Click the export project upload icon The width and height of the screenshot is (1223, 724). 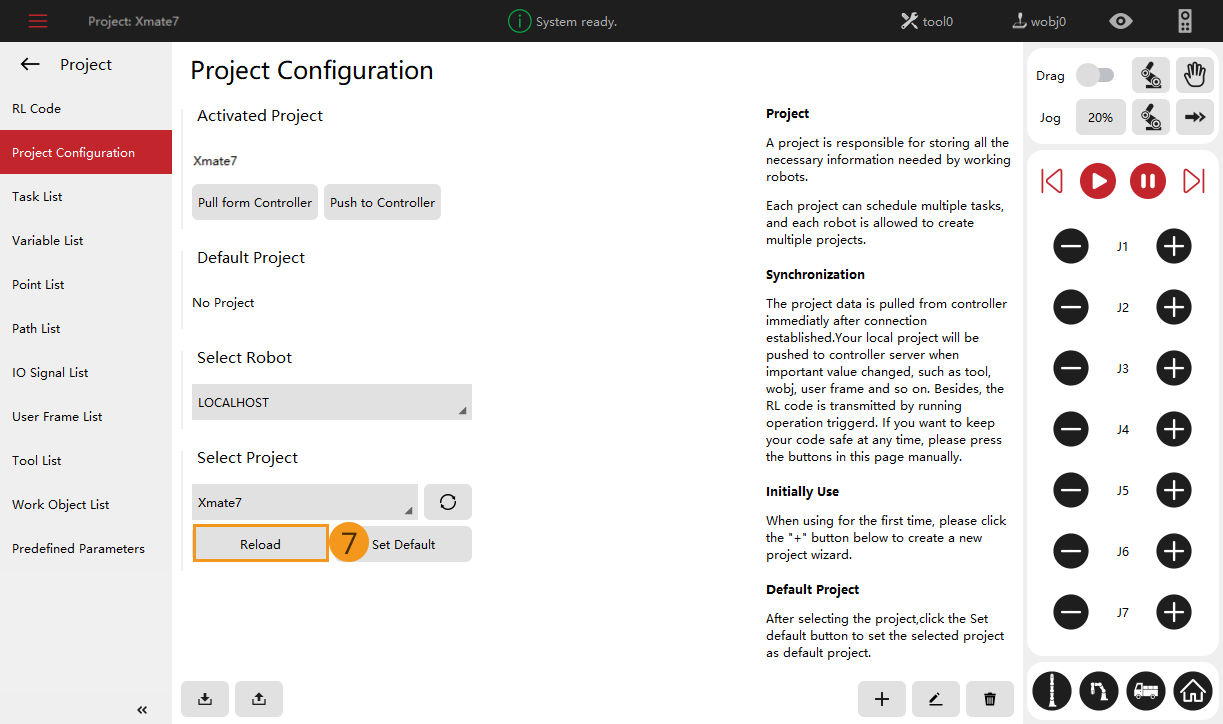pyautogui.click(x=259, y=699)
